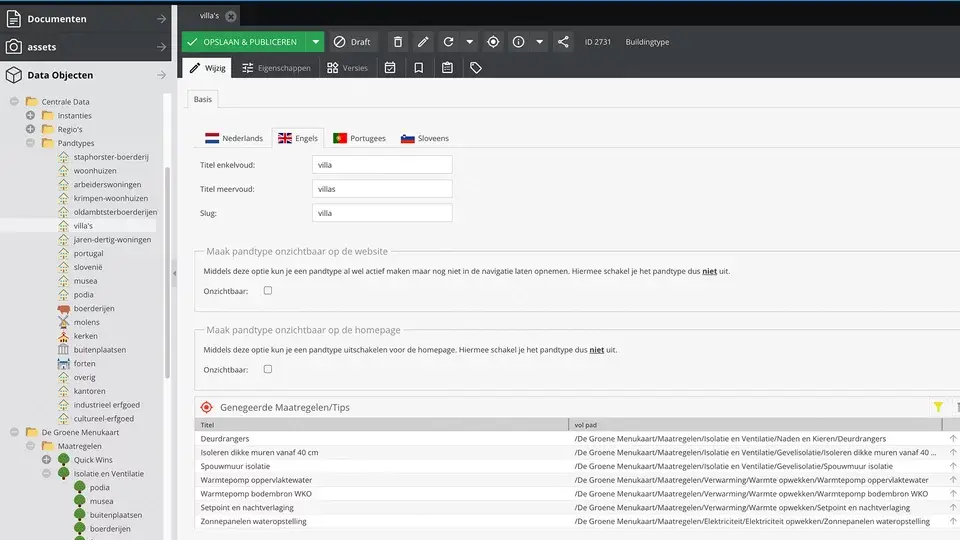Switch to Sloveens language tab
The height and width of the screenshot is (540, 960).
(x=425, y=138)
